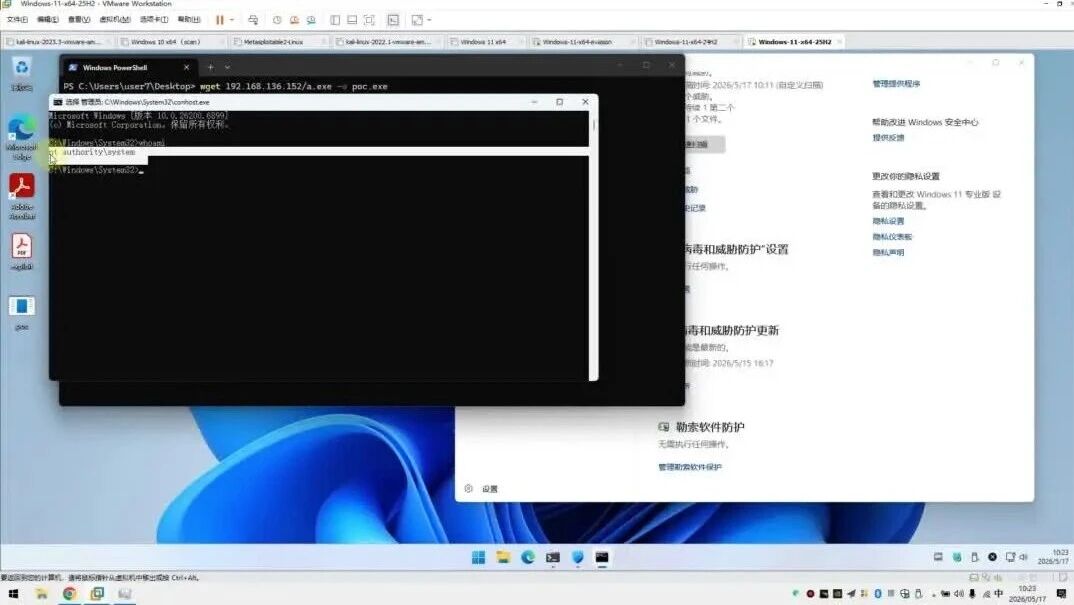Click the Recycle Bin desktop icon

click(x=22, y=75)
